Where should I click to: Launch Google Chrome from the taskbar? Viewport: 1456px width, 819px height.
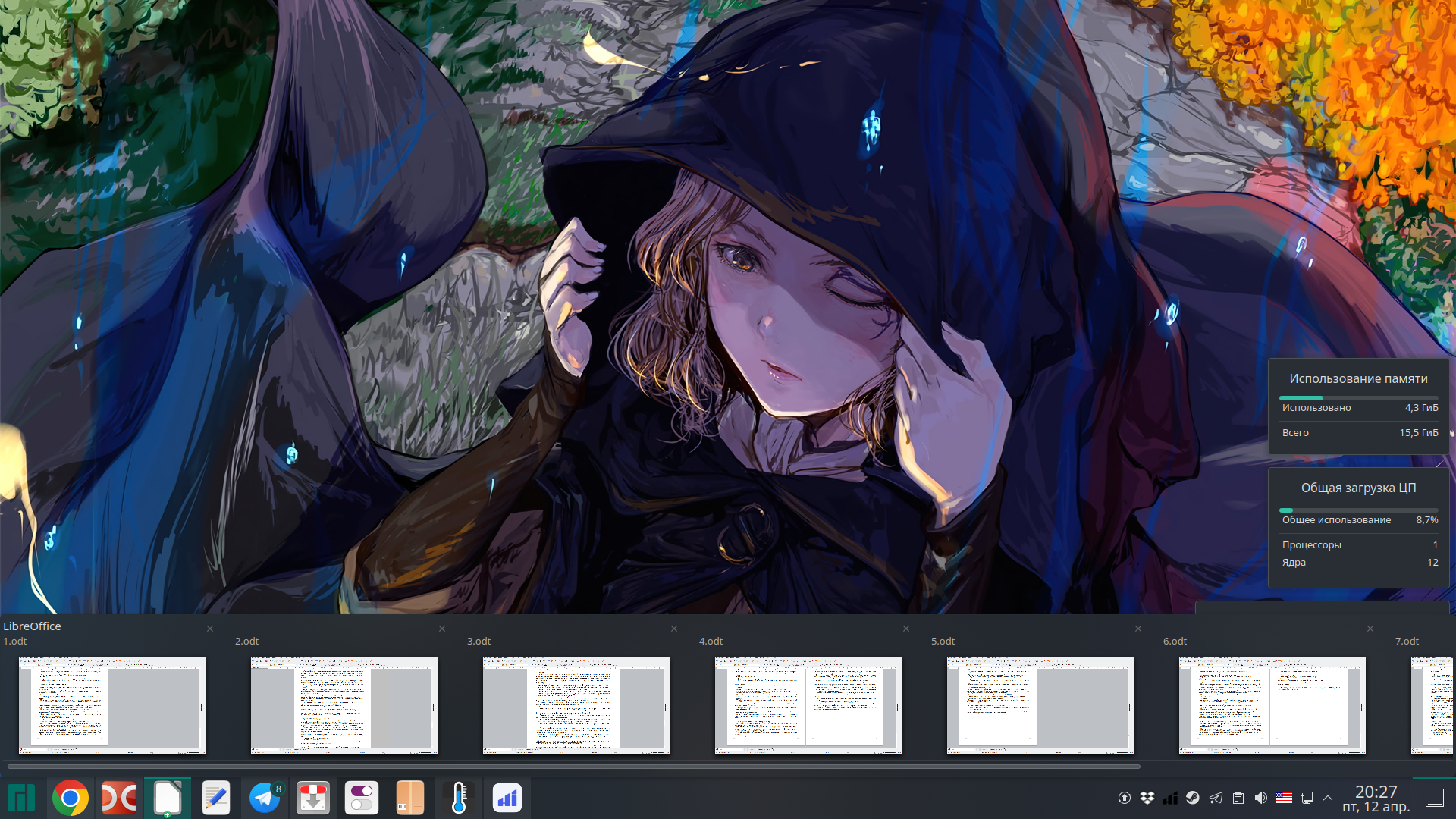[x=70, y=798]
